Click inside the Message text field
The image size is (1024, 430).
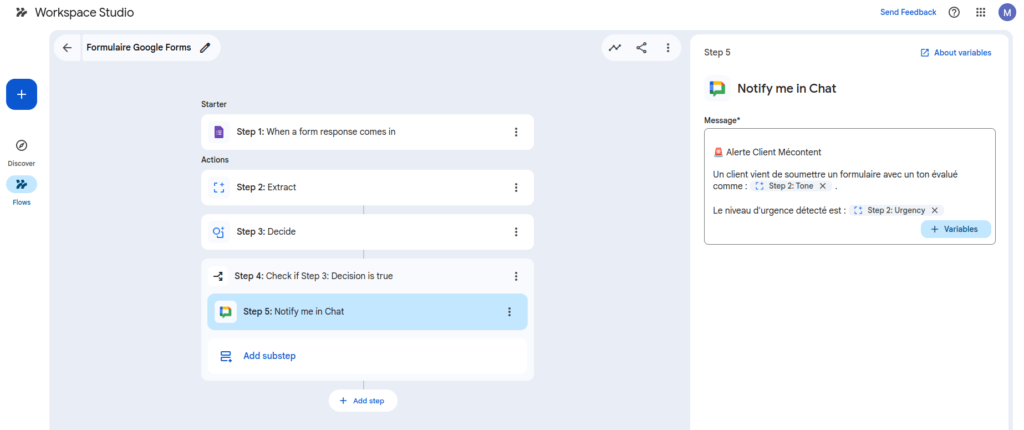tap(850, 186)
